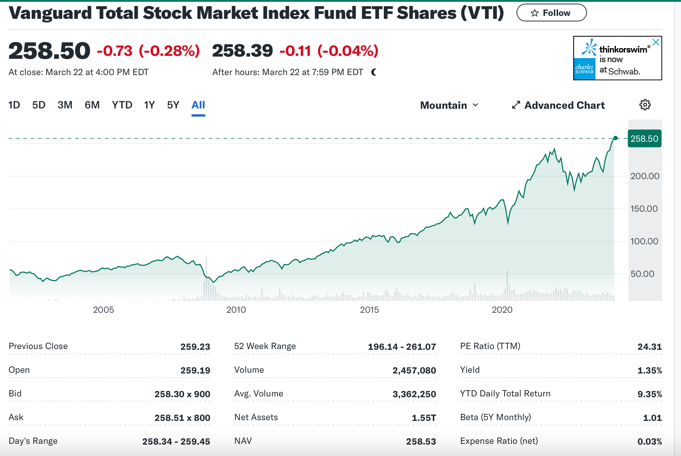Select the 6M time range tab
The image size is (681, 456).
click(x=92, y=105)
